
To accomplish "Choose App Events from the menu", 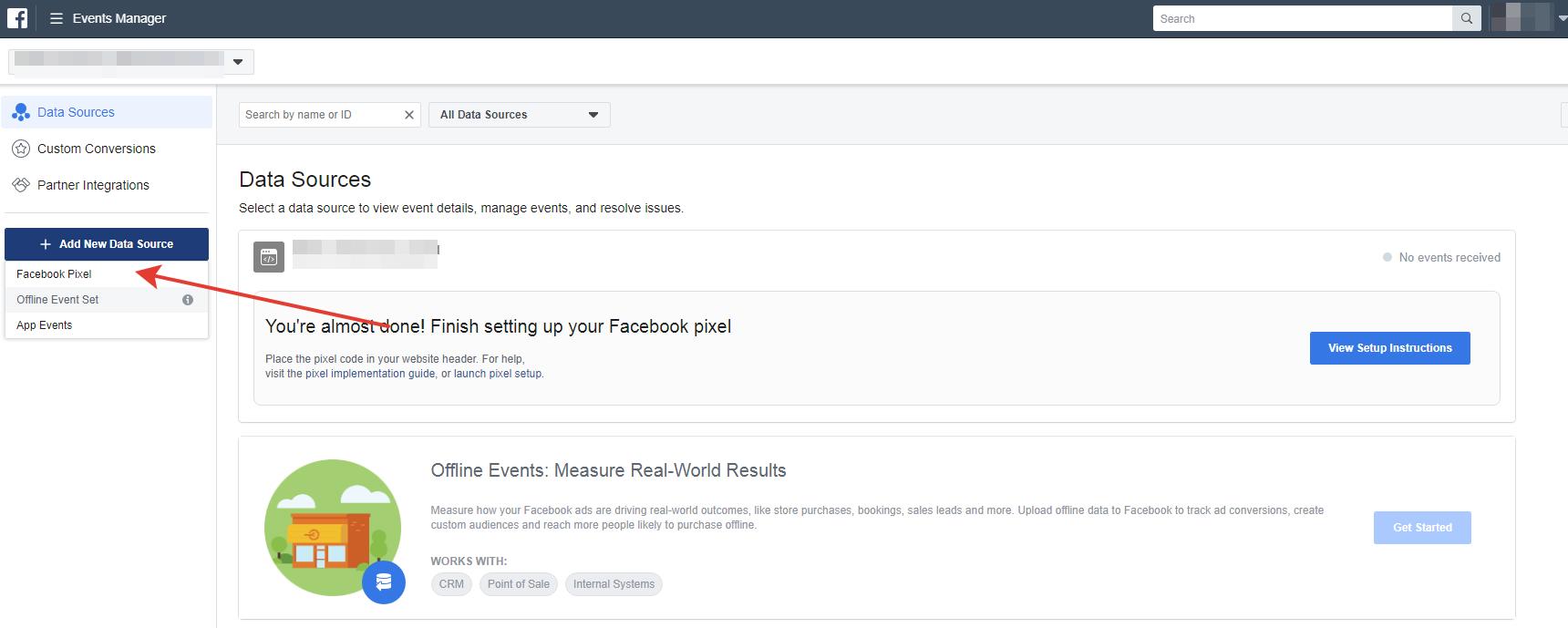I will (44, 325).
